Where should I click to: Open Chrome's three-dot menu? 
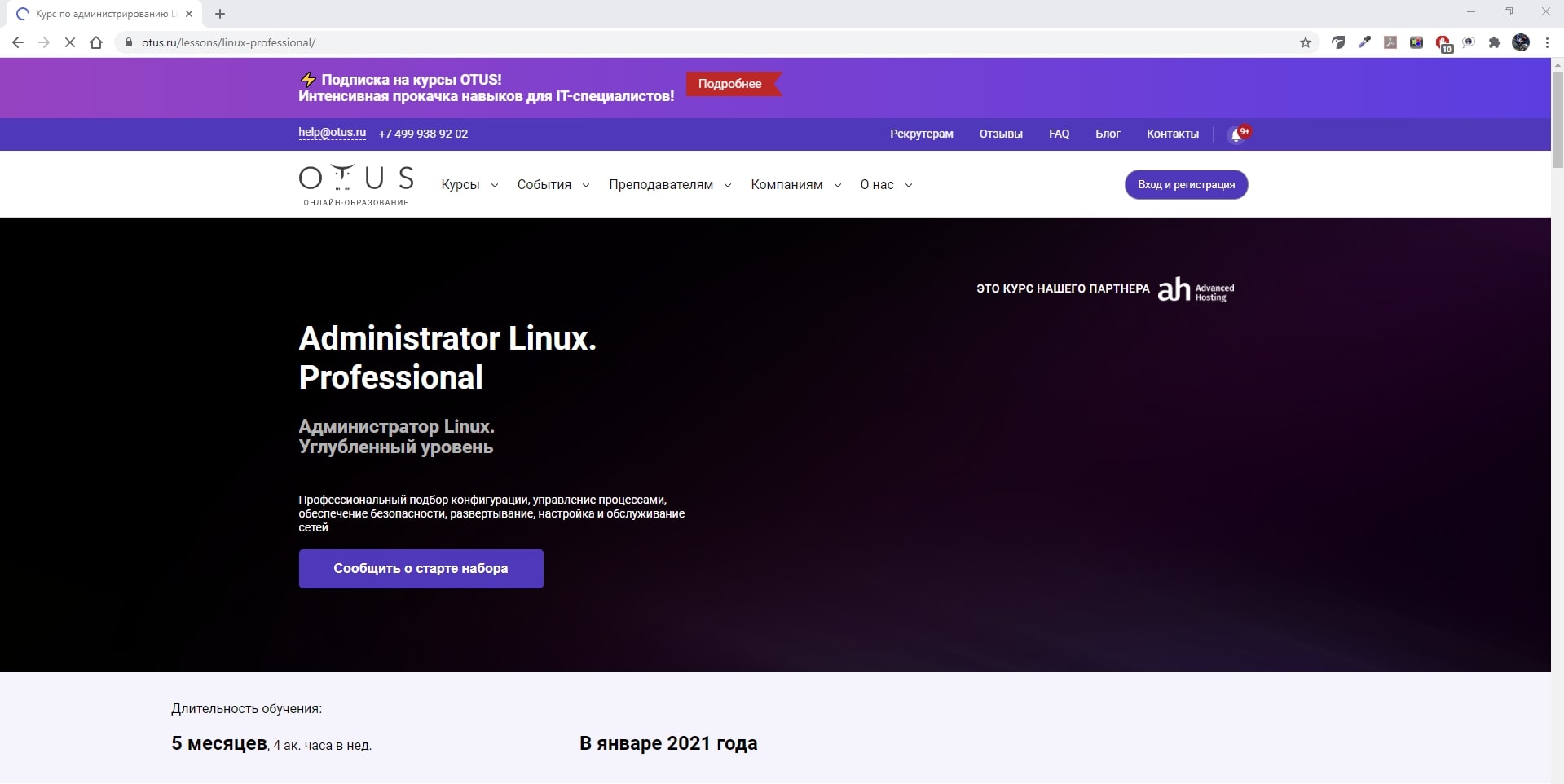pyautogui.click(x=1547, y=42)
